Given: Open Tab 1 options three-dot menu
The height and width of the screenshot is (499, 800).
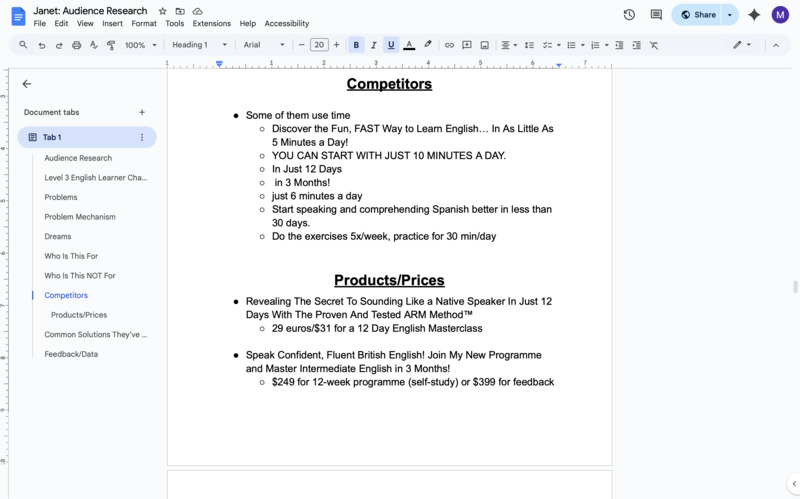Looking at the screenshot, I should (142, 137).
